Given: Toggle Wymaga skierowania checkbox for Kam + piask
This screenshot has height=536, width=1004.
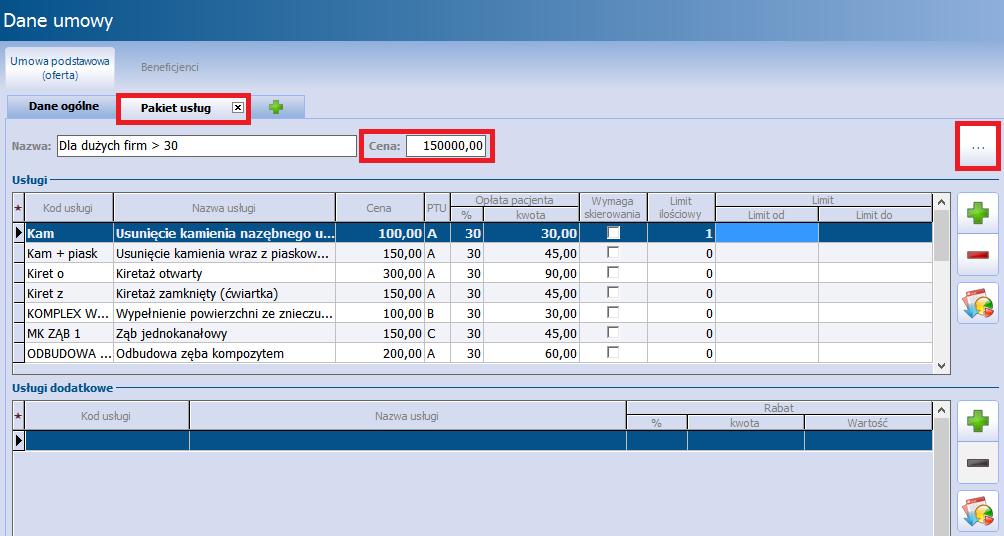Looking at the screenshot, I should click(613, 252).
